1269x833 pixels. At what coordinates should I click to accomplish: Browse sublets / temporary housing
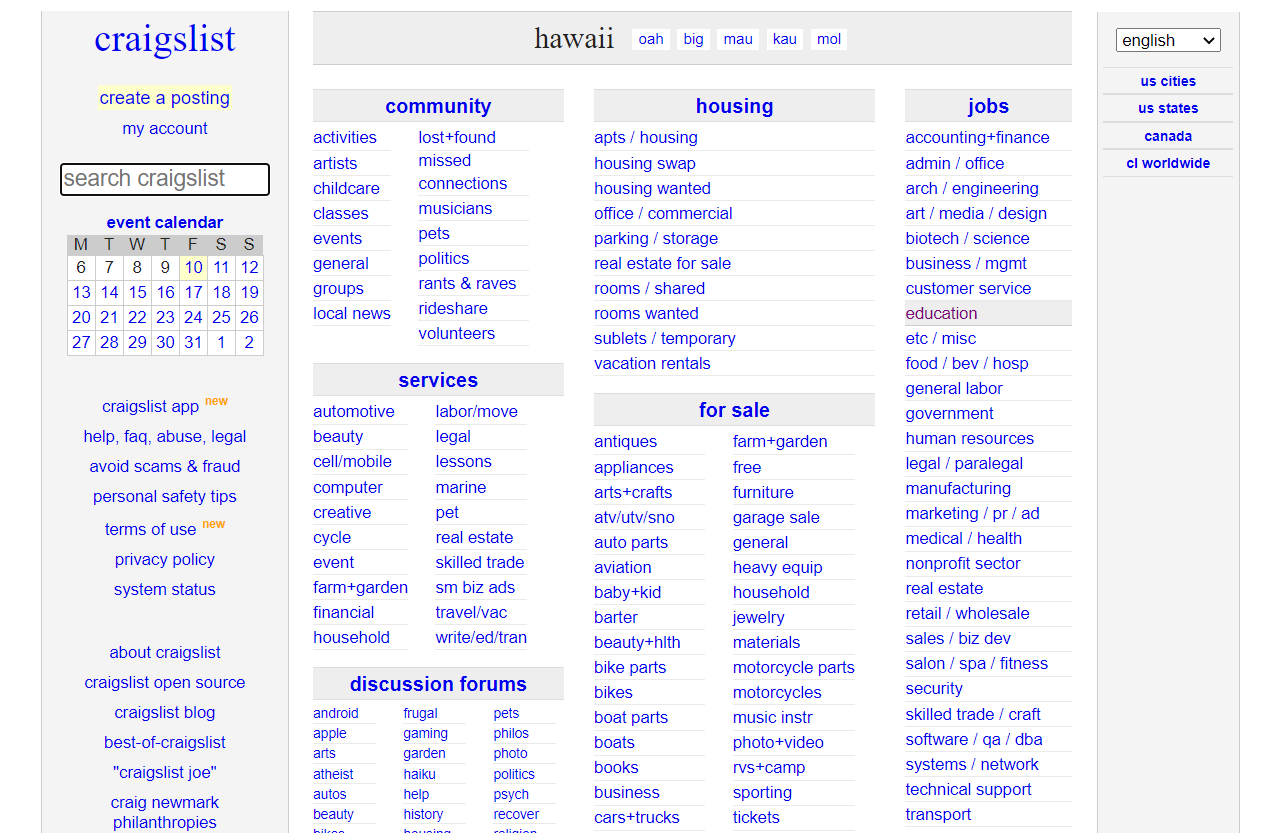[x=665, y=338]
